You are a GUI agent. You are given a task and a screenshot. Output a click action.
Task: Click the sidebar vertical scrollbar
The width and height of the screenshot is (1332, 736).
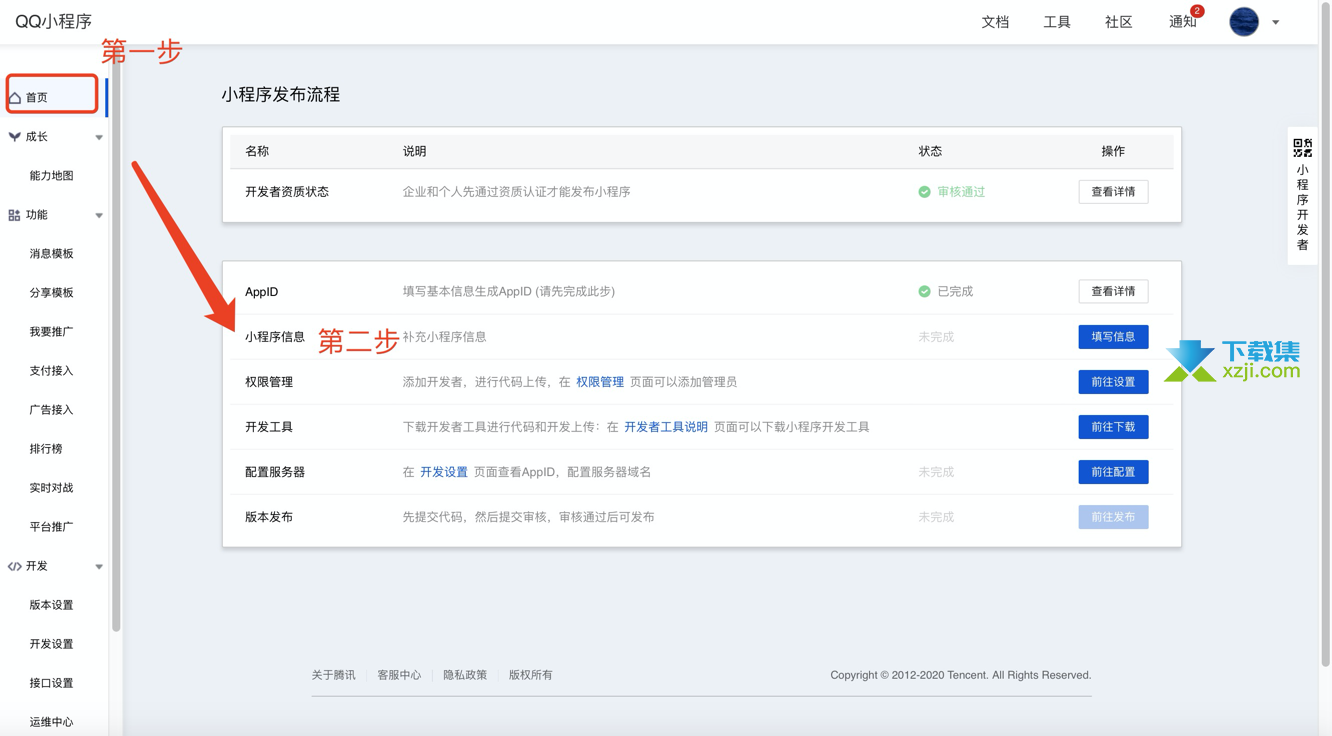pyautogui.click(x=116, y=340)
